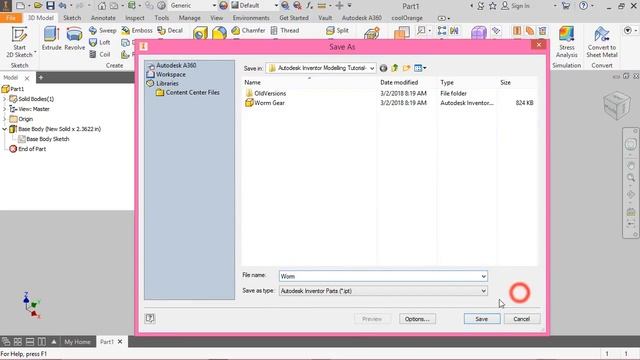Click the Save icon in quick access toolbar
Screen dimensions: 640x360
(x=50, y=6)
